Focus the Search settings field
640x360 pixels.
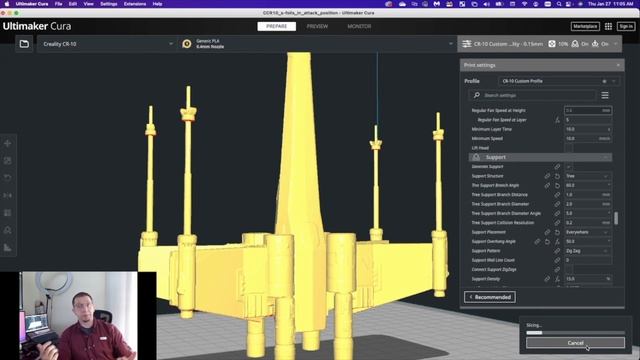532,95
